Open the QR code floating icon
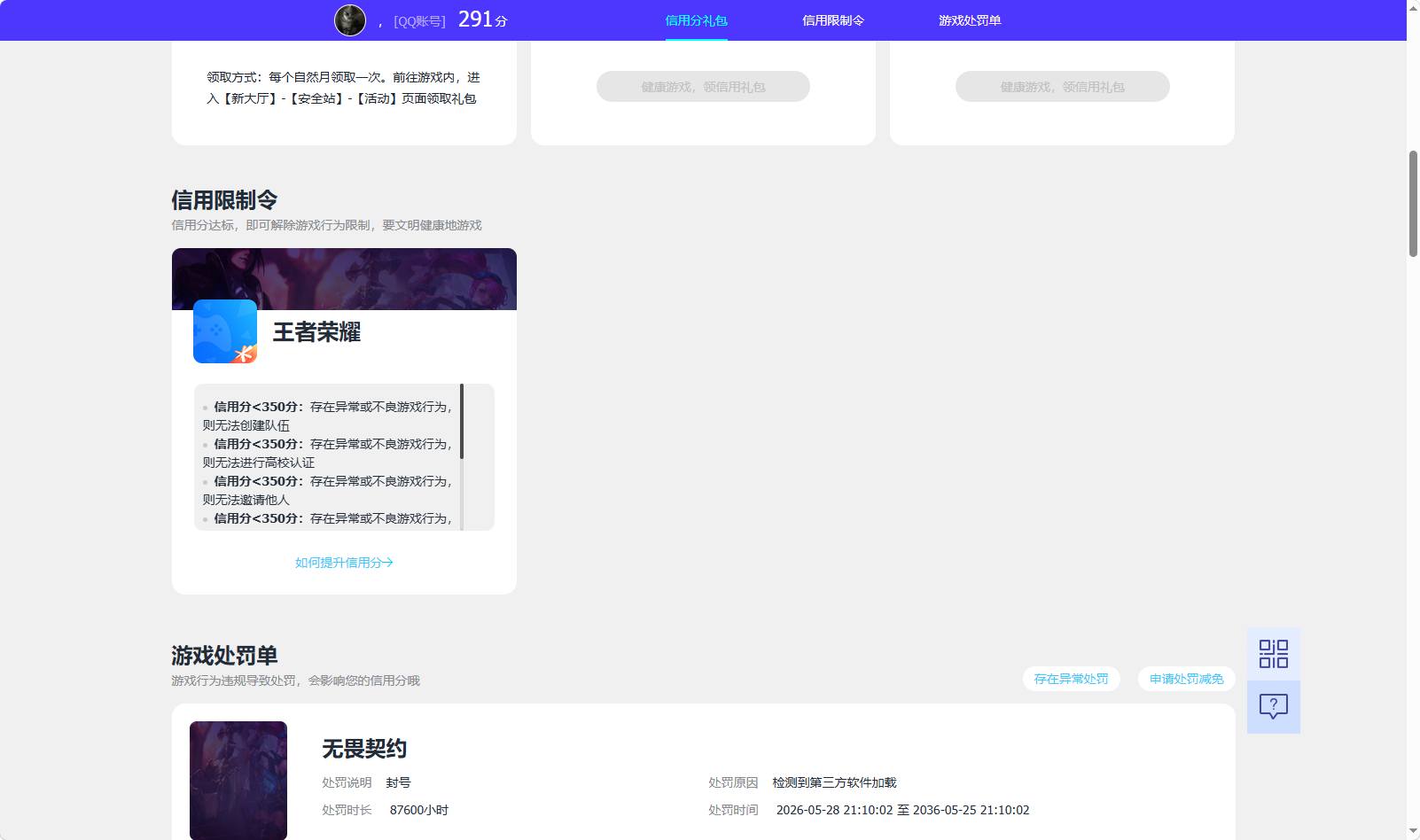The image size is (1420, 840). pyautogui.click(x=1274, y=654)
